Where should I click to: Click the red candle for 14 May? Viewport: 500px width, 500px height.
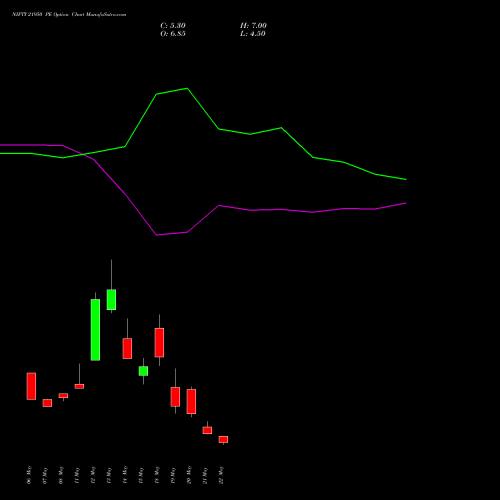(x=127, y=348)
